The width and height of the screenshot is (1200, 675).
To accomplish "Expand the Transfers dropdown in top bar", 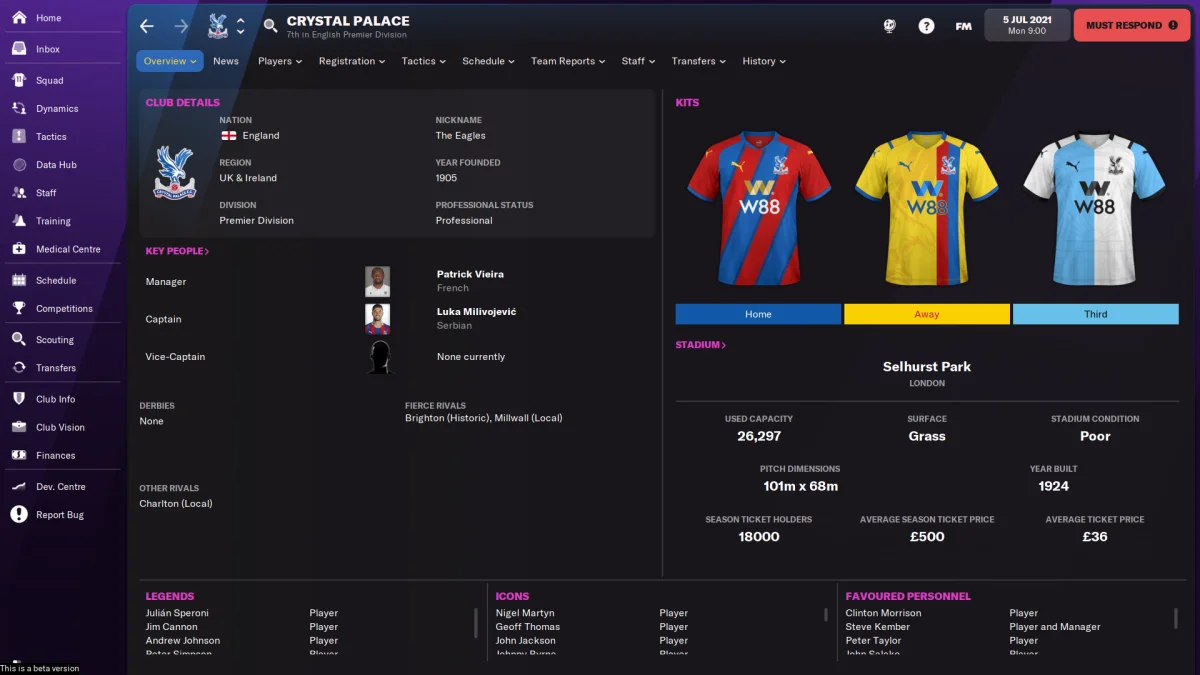I will point(699,61).
